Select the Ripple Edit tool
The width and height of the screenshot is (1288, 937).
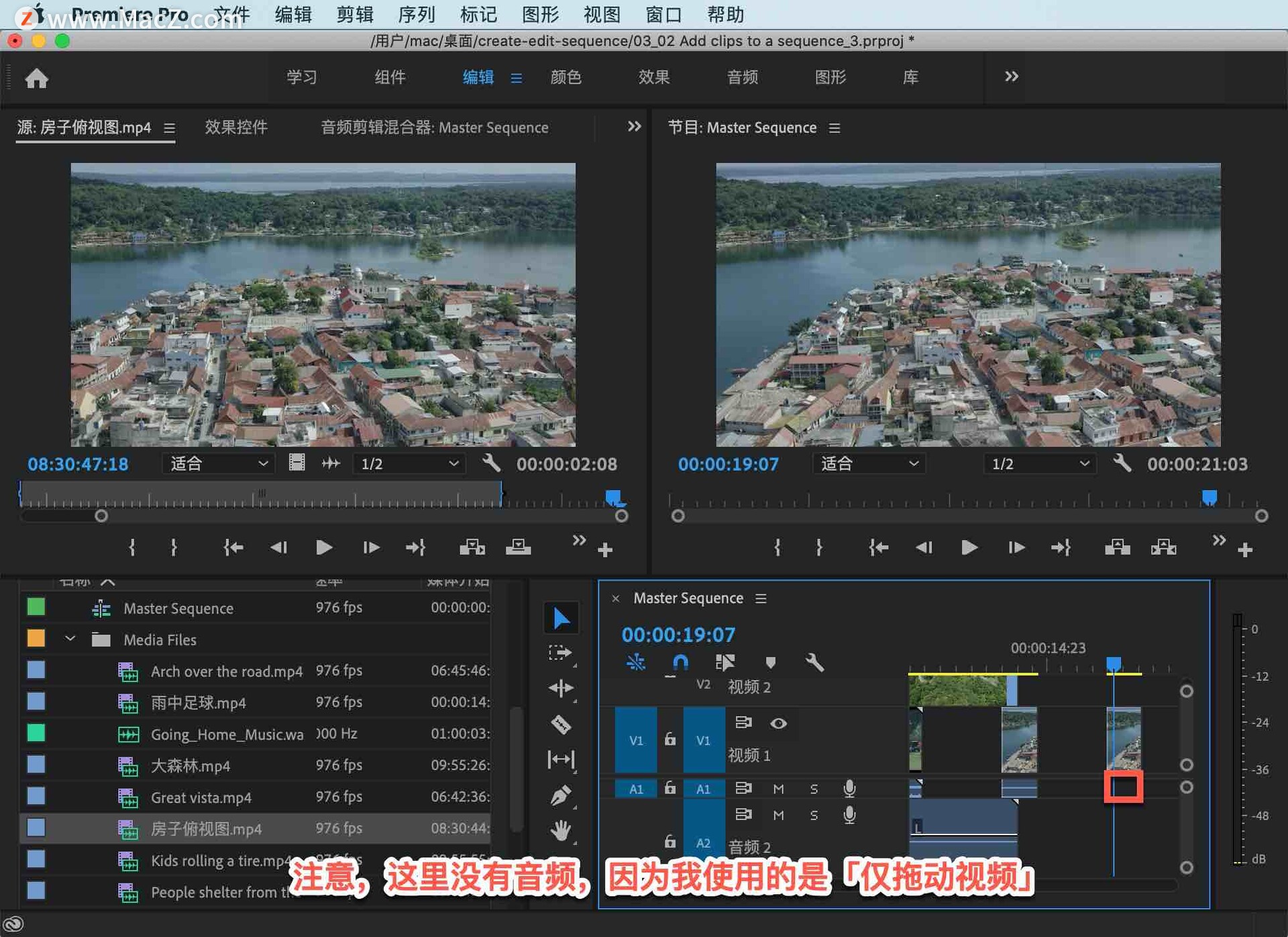[x=561, y=688]
